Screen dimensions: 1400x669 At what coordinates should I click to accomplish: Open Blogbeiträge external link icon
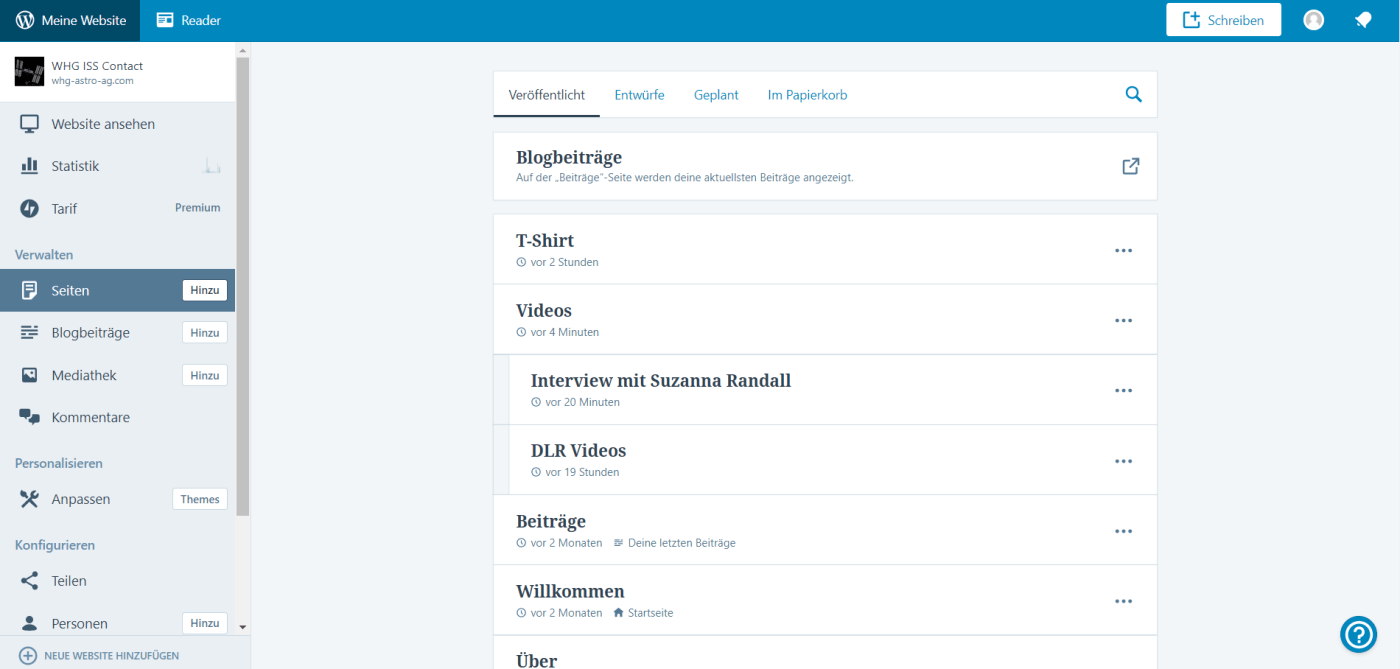pyautogui.click(x=1131, y=166)
